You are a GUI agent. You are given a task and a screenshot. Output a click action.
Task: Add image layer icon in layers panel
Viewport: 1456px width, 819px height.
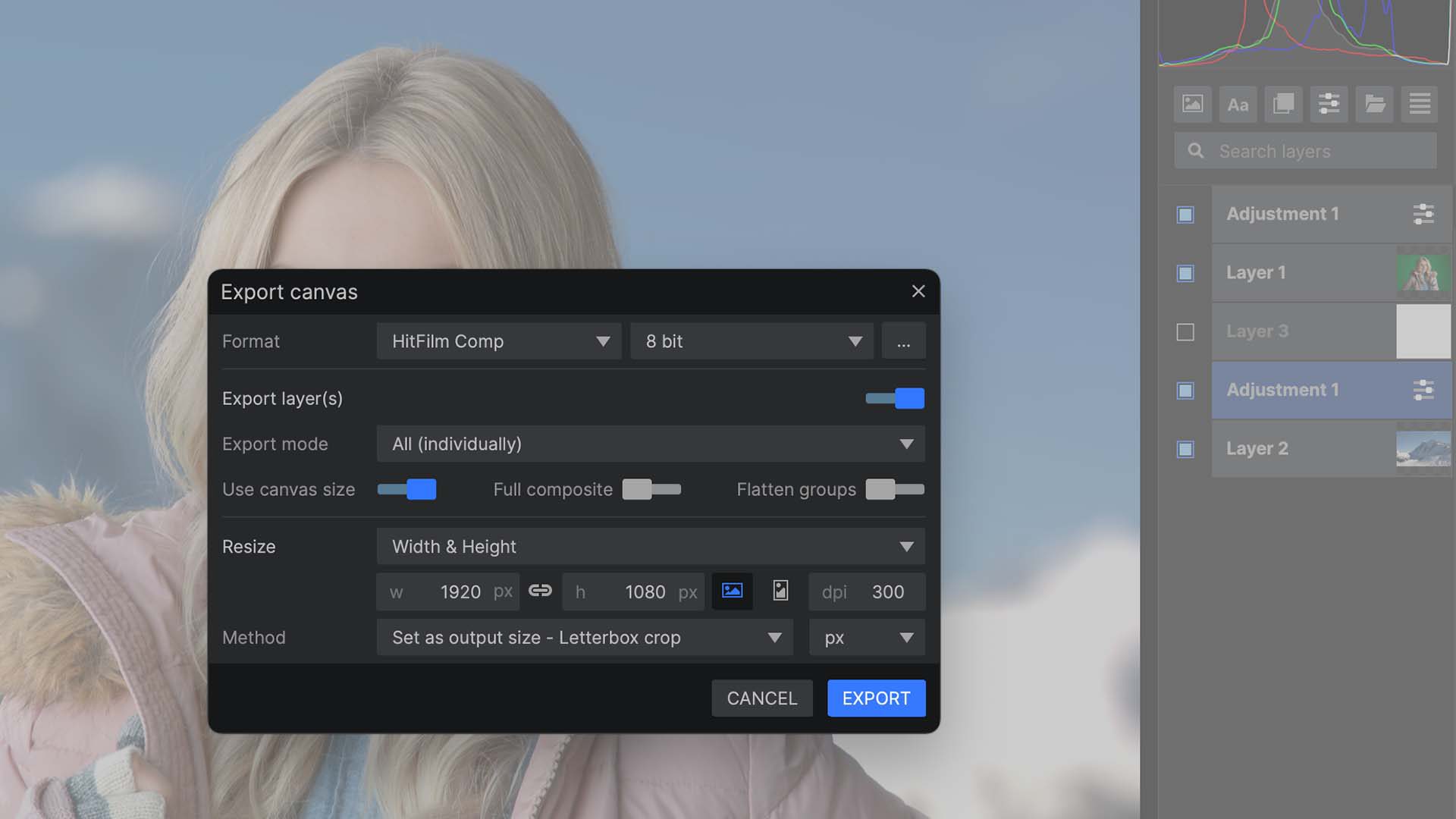1192,104
